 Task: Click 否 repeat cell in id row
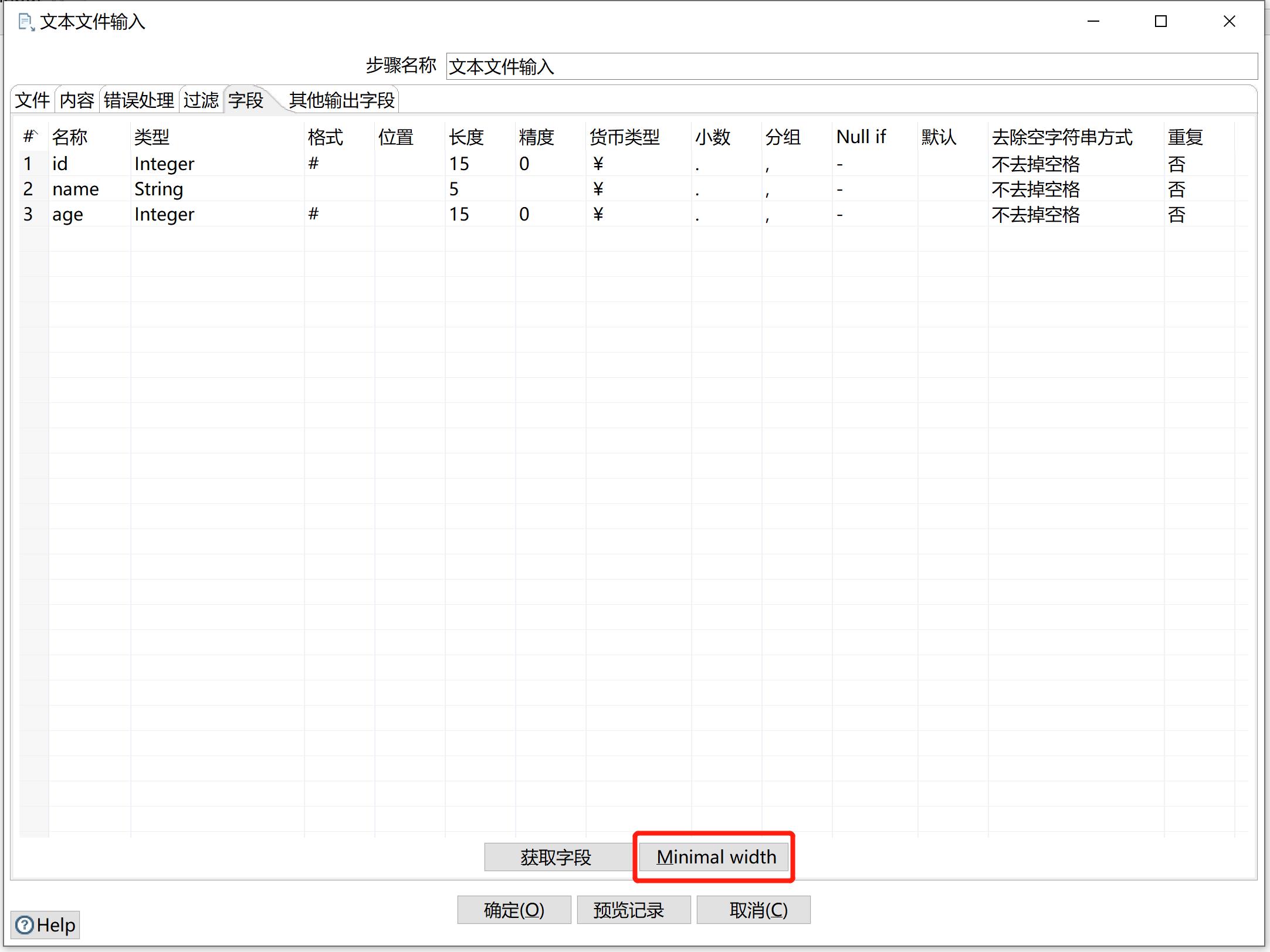1200,164
